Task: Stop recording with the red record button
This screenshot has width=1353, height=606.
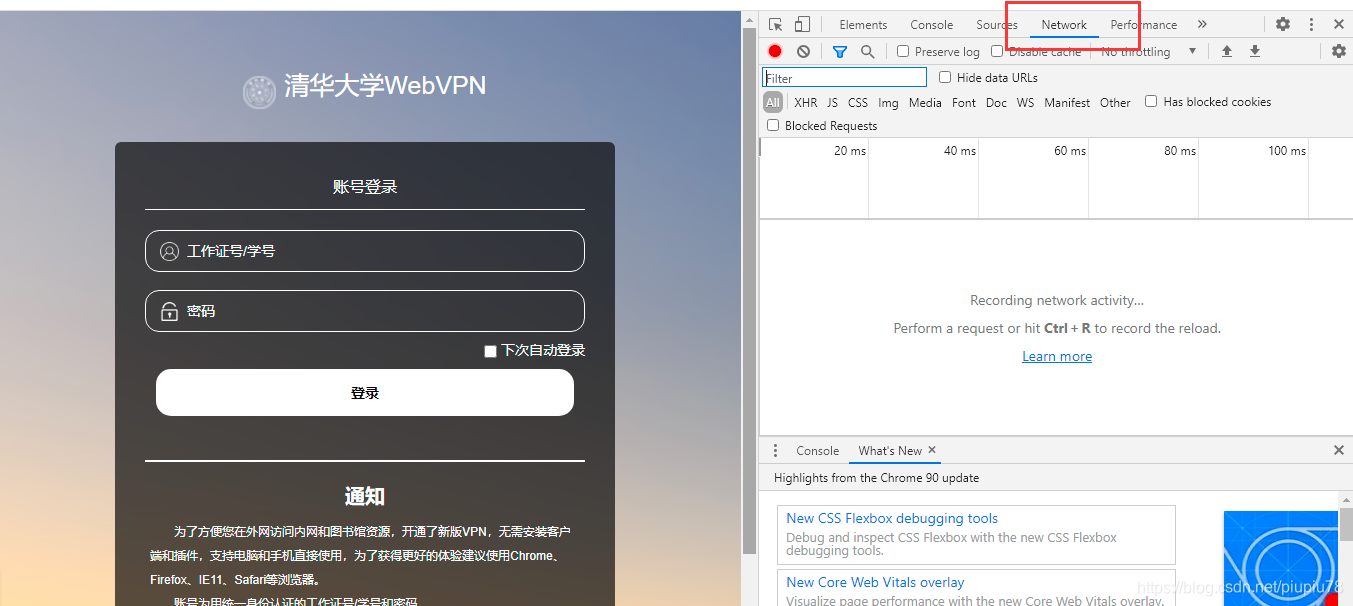Action: pyautogui.click(x=775, y=51)
